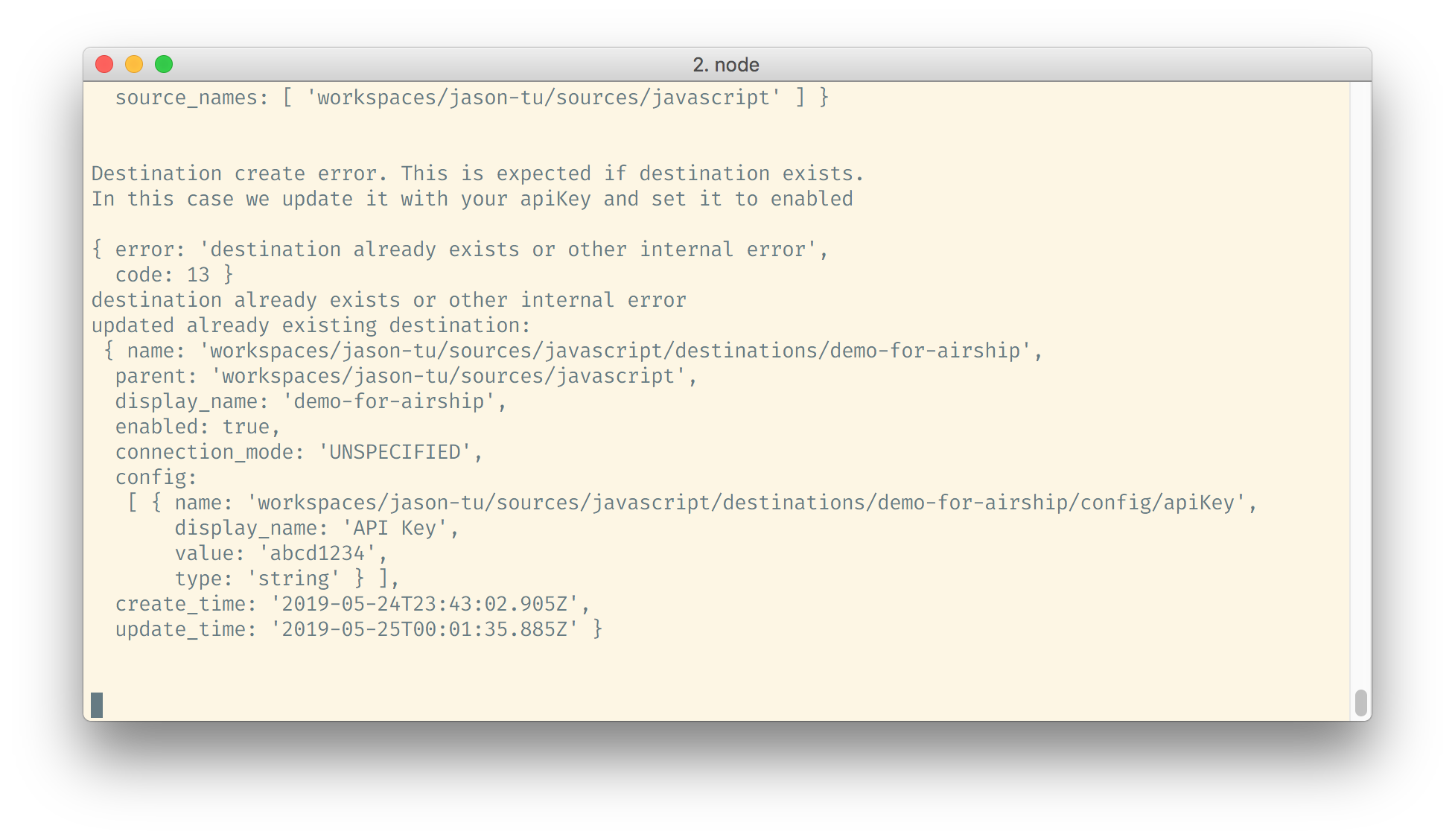The height and width of the screenshot is (840, 1455).
Task: Click 'demo-for-airship' in the display_name line
Action: (x=389, y=401)
